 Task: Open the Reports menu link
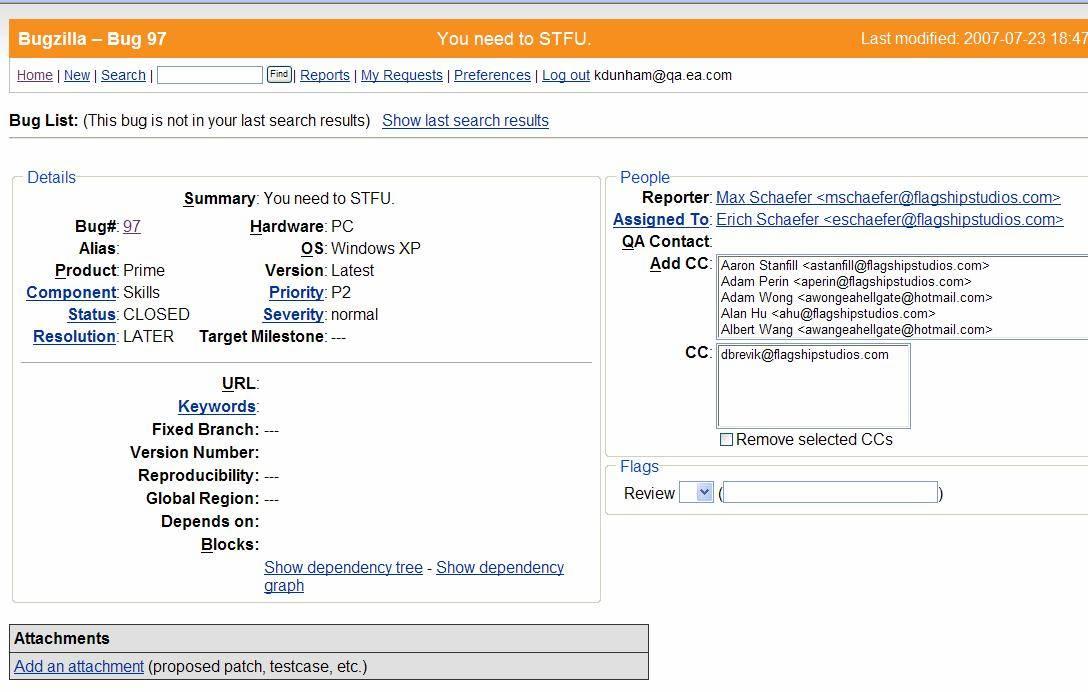click(325, 75)
